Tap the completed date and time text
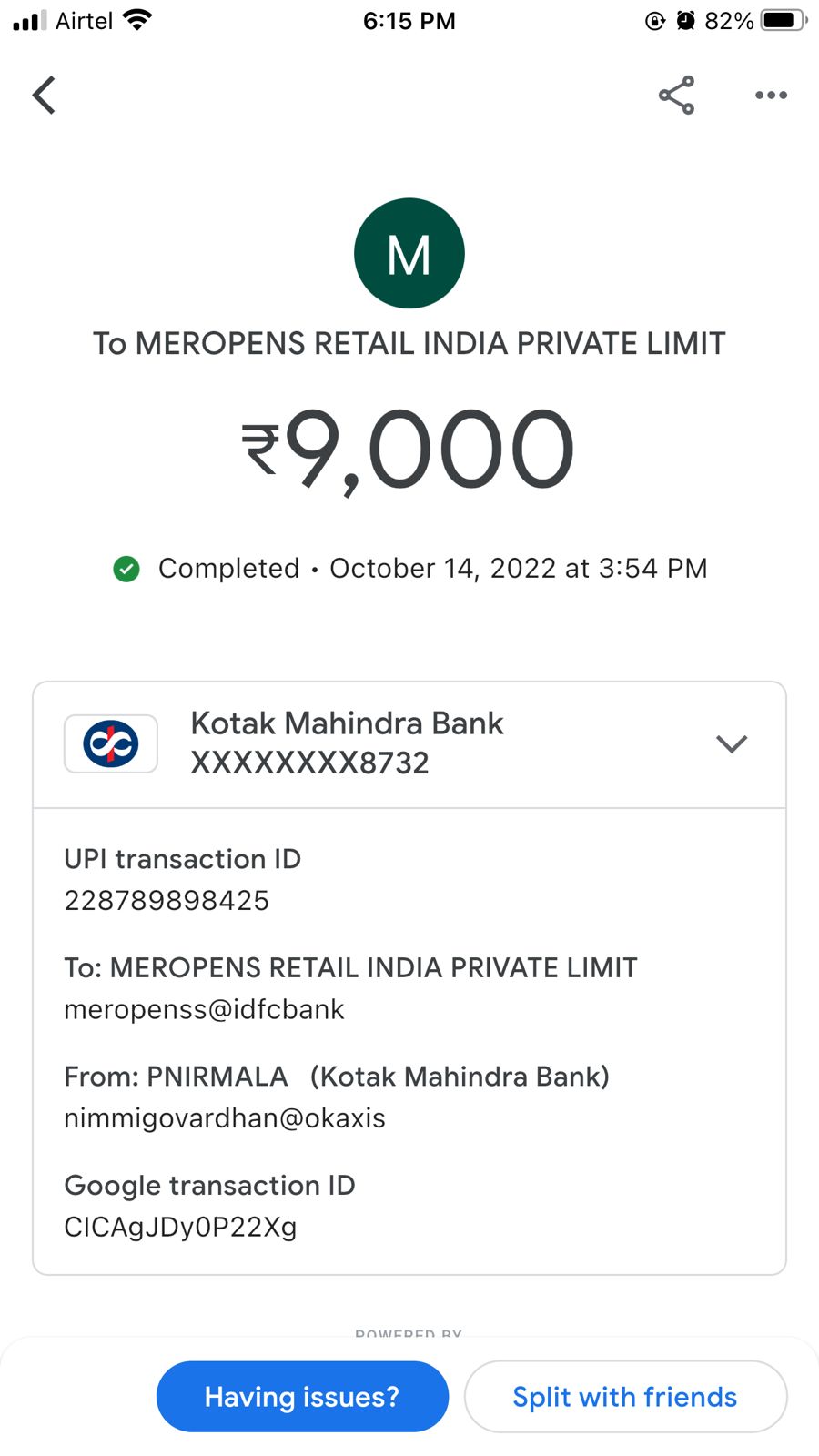This screenshot has width=819, height=1456. (x=518, y=569)
